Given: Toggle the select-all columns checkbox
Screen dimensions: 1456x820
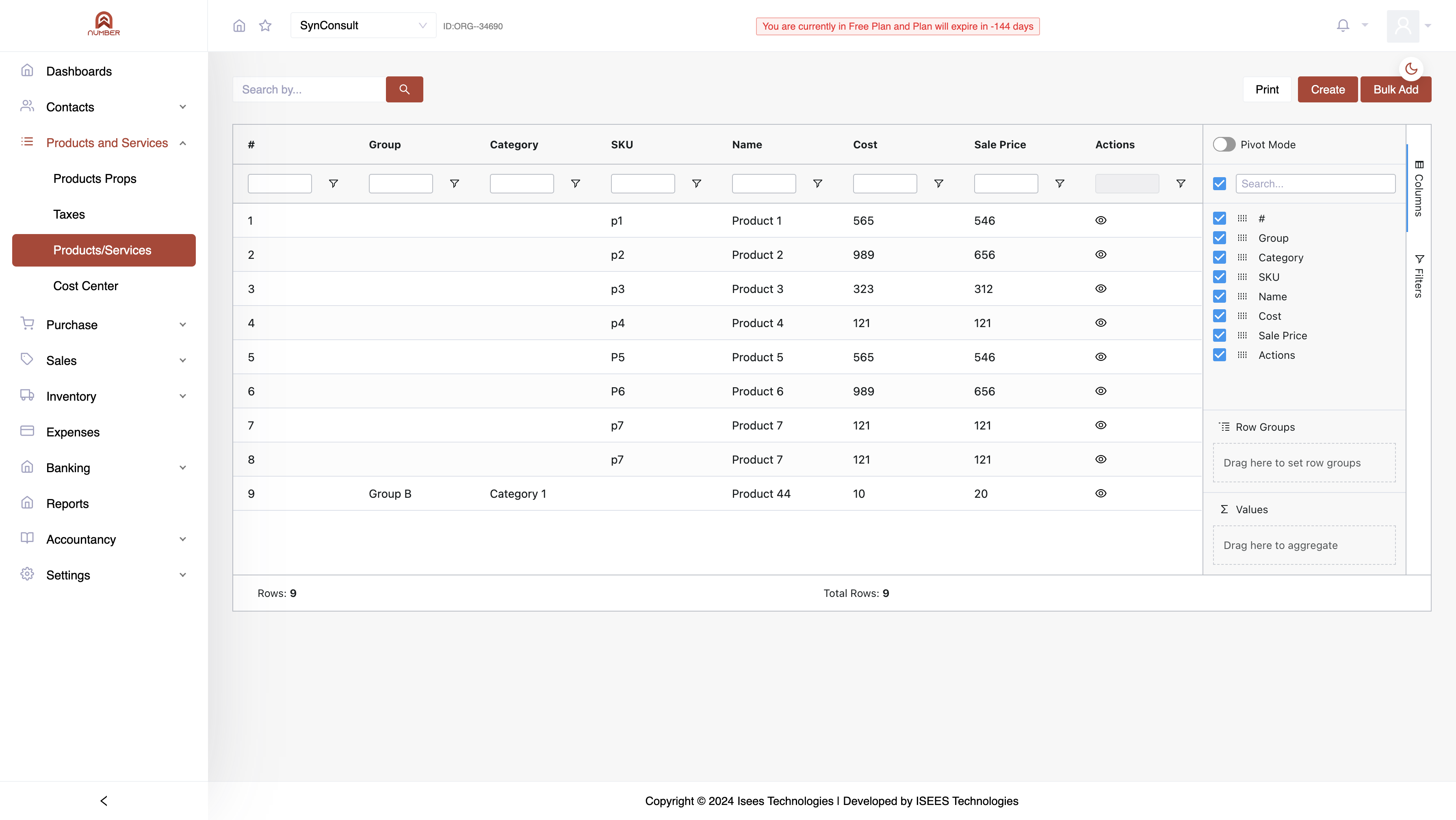Looking at the screenshot, I should 1219,184.
